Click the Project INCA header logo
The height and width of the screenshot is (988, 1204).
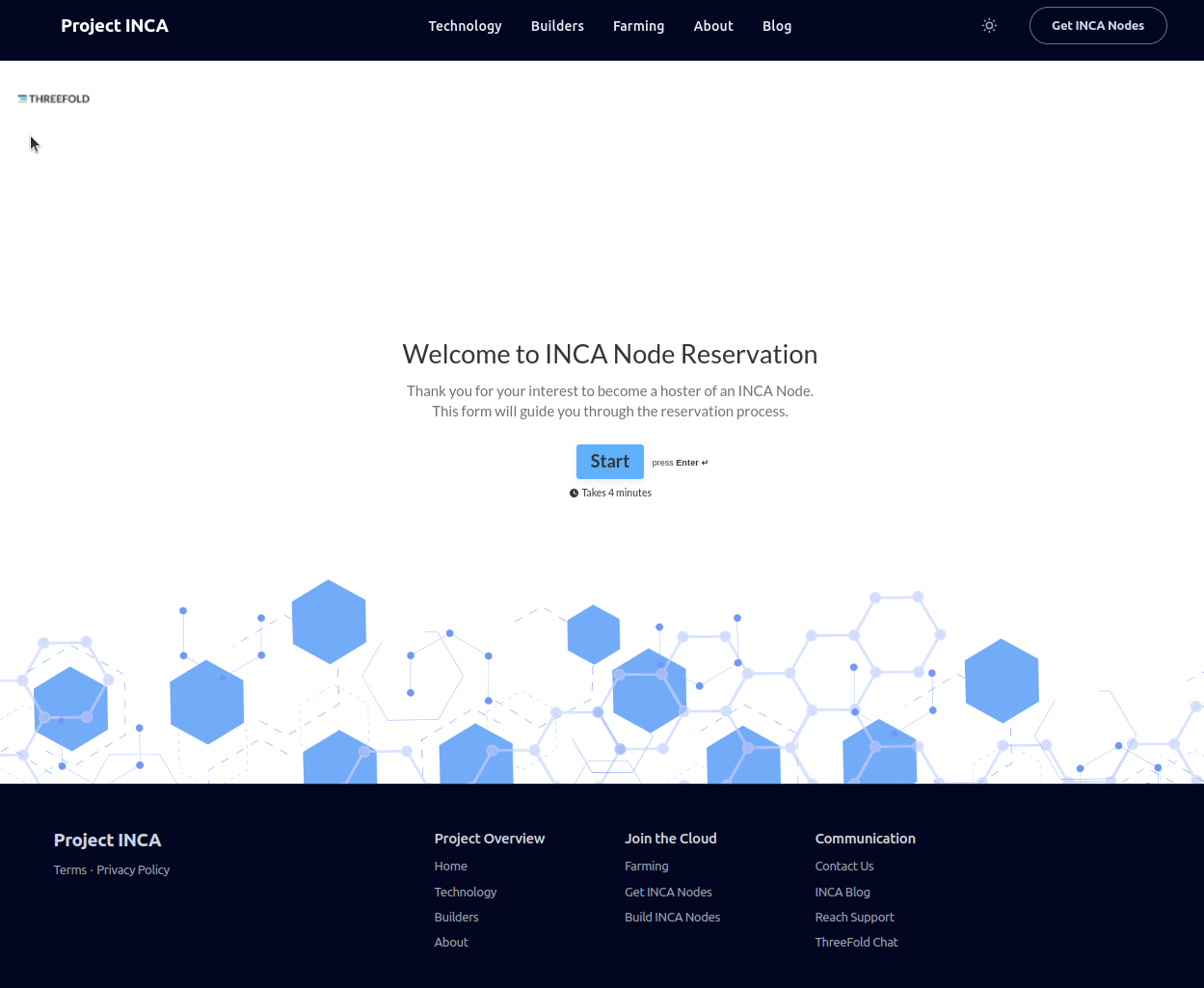click(x=115, y=26)
